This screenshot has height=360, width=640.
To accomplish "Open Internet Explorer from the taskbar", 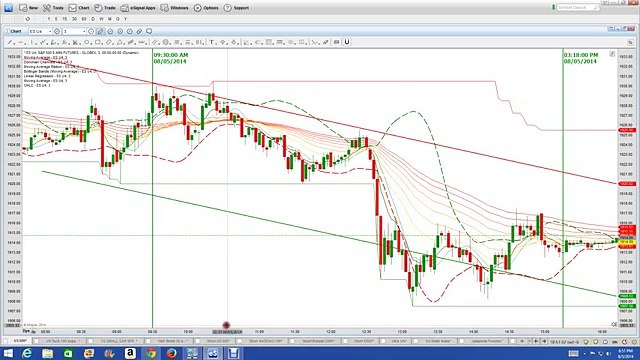I will pos(27,353).
